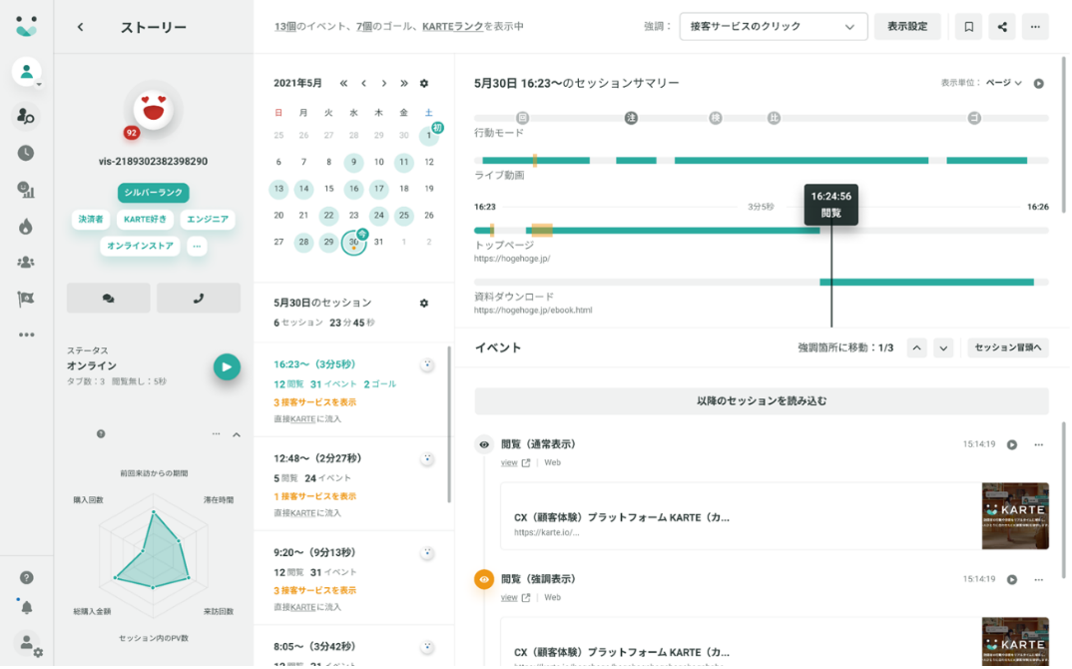
Task: Open account settings icon at sidebar bottom
Action: [29, 644]
